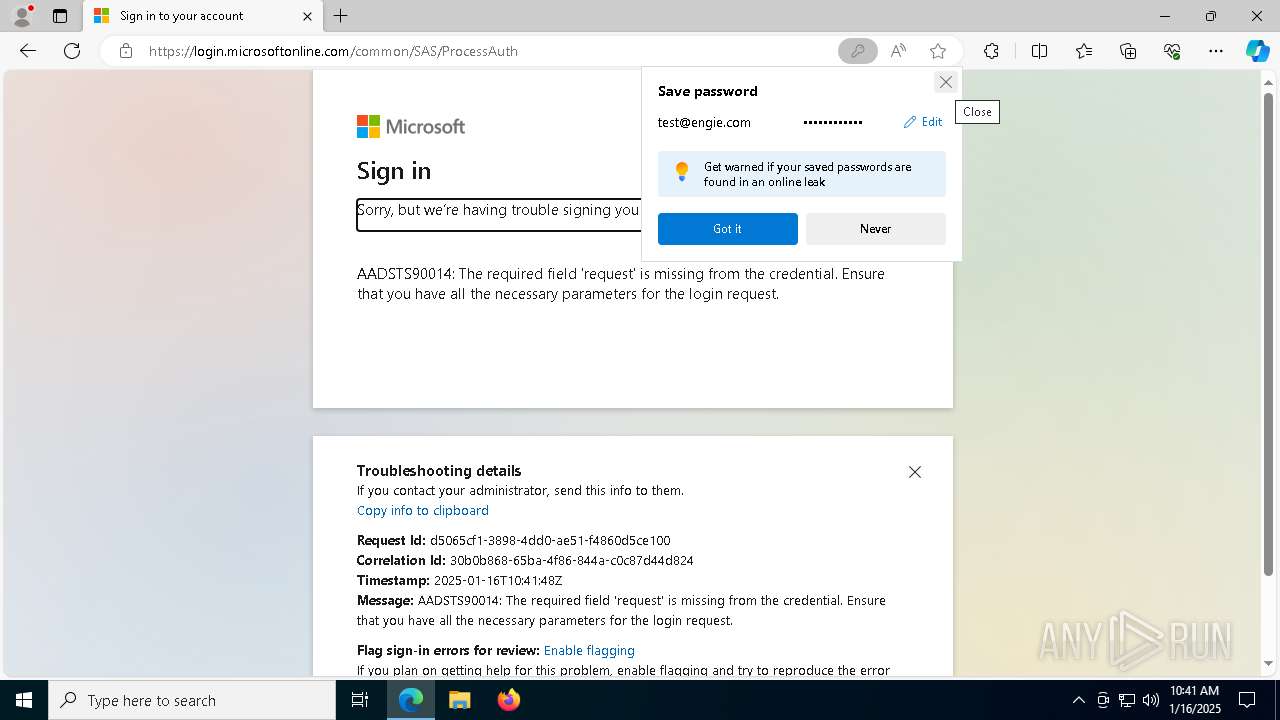1280x720 pixels.
Task: Click the Got it button
Action: coord(728,229)
